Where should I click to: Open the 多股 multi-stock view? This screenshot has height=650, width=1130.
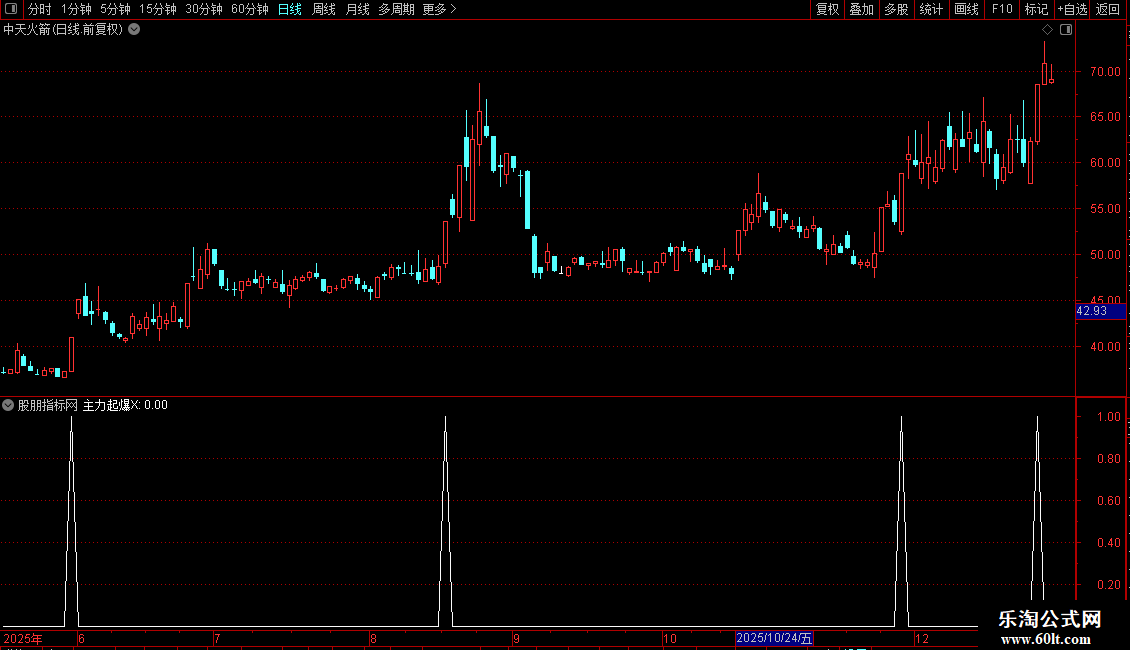[x=896, y=9]
